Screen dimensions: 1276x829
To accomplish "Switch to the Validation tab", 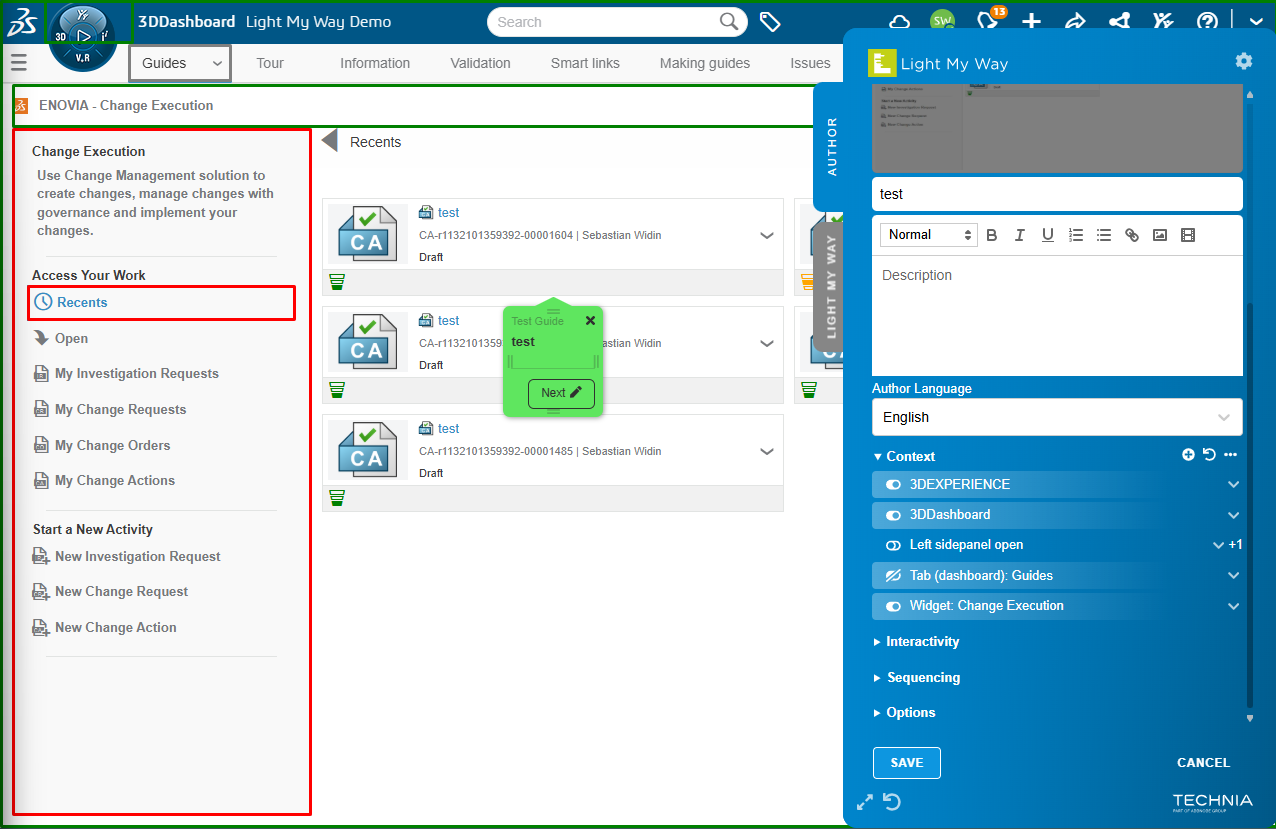I will click(480, 63).
